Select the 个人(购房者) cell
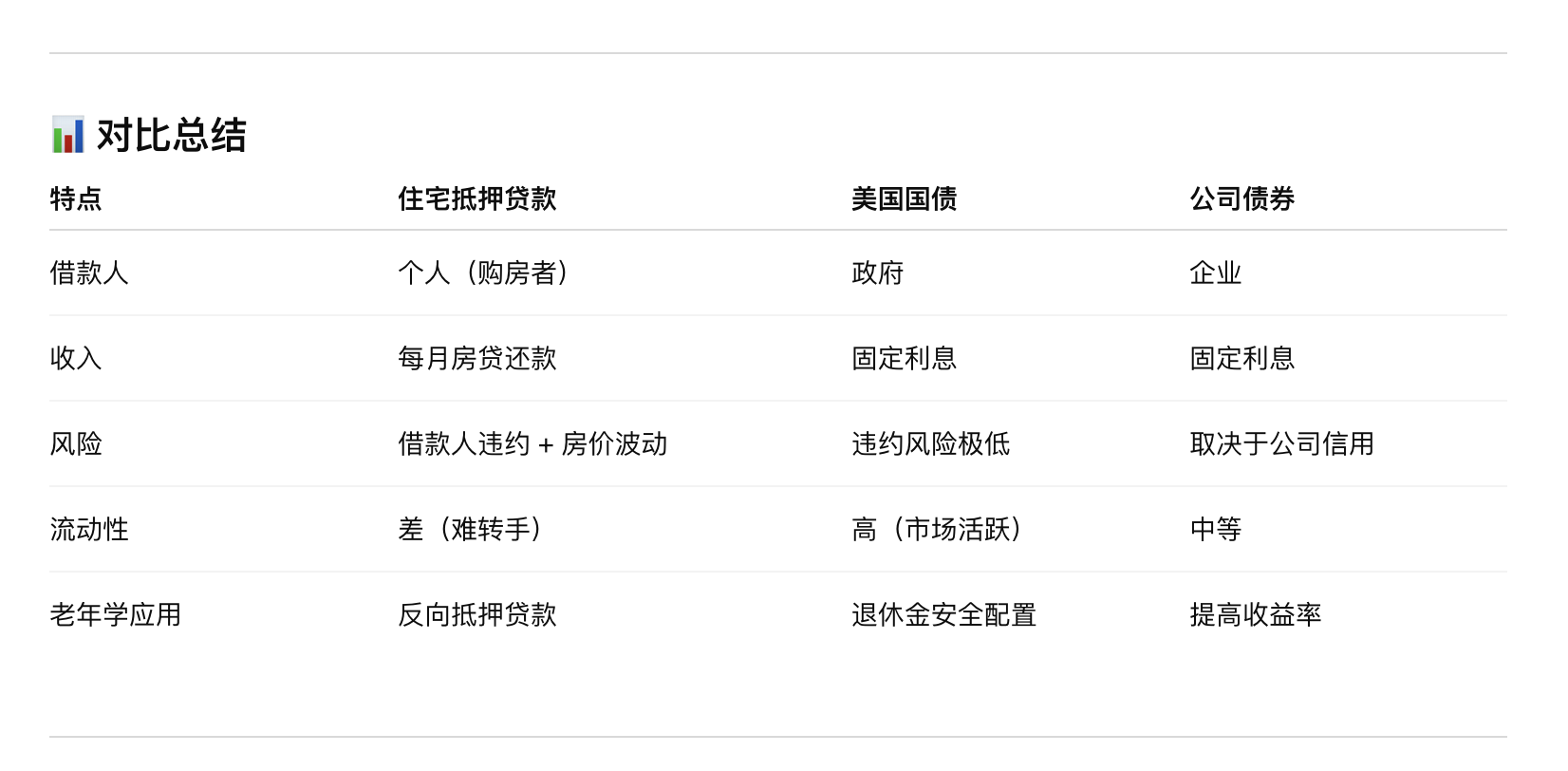 point(483,273)
